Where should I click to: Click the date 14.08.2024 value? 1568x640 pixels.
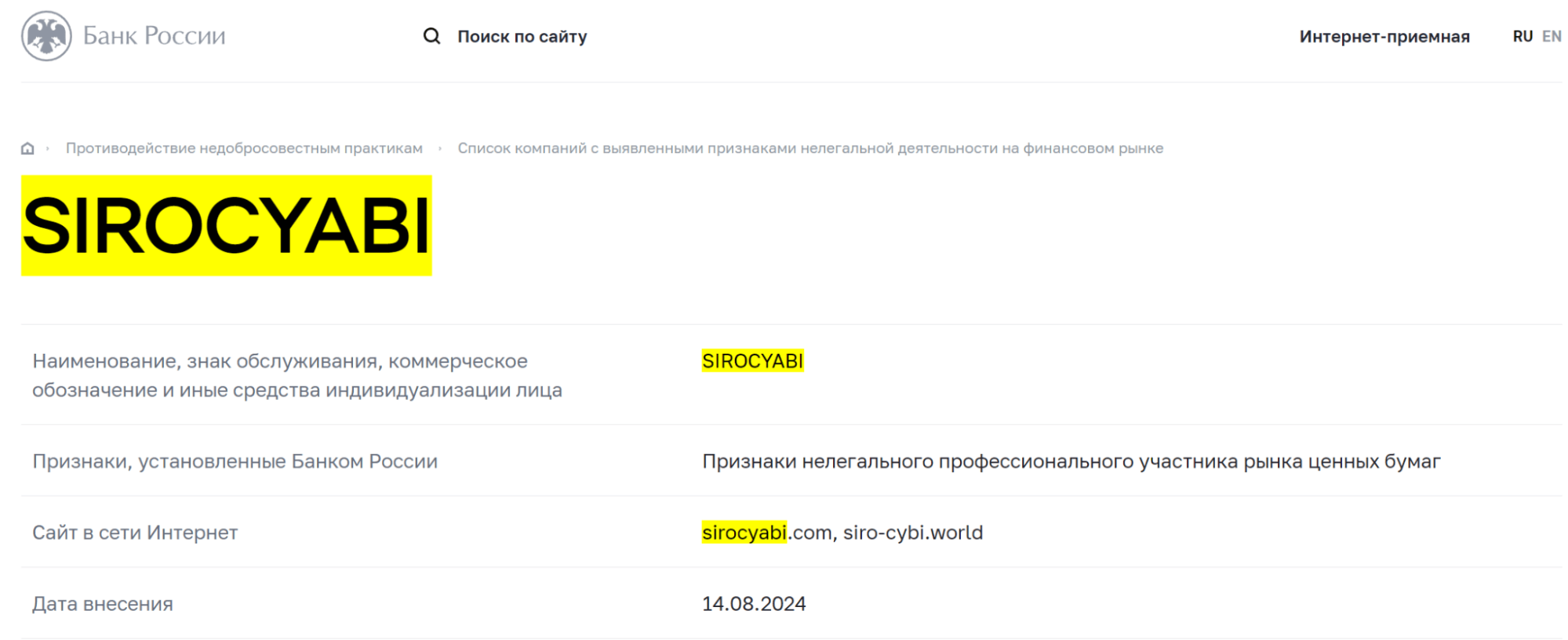754,604
